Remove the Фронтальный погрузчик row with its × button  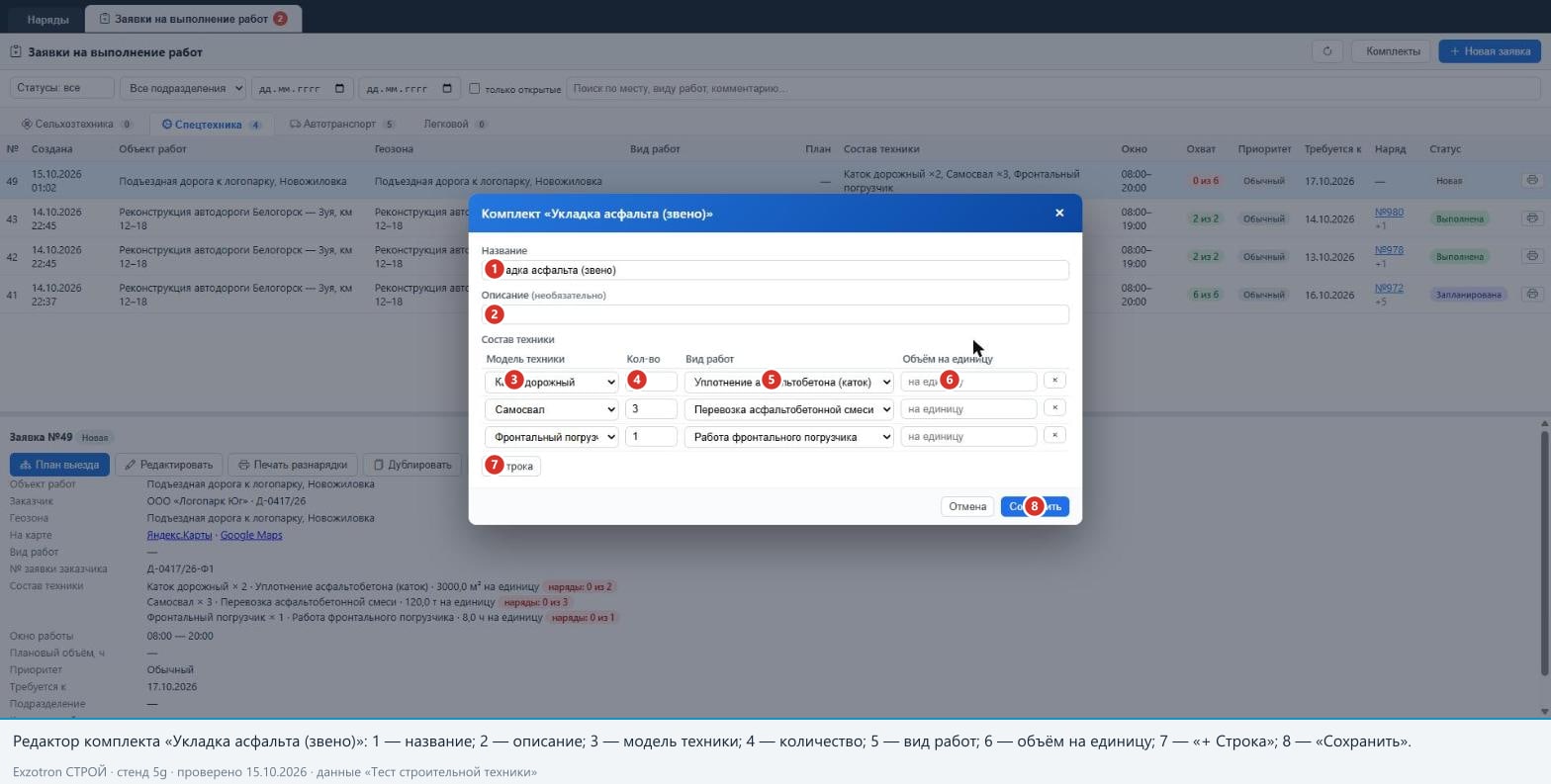[x=1054, y=435]
